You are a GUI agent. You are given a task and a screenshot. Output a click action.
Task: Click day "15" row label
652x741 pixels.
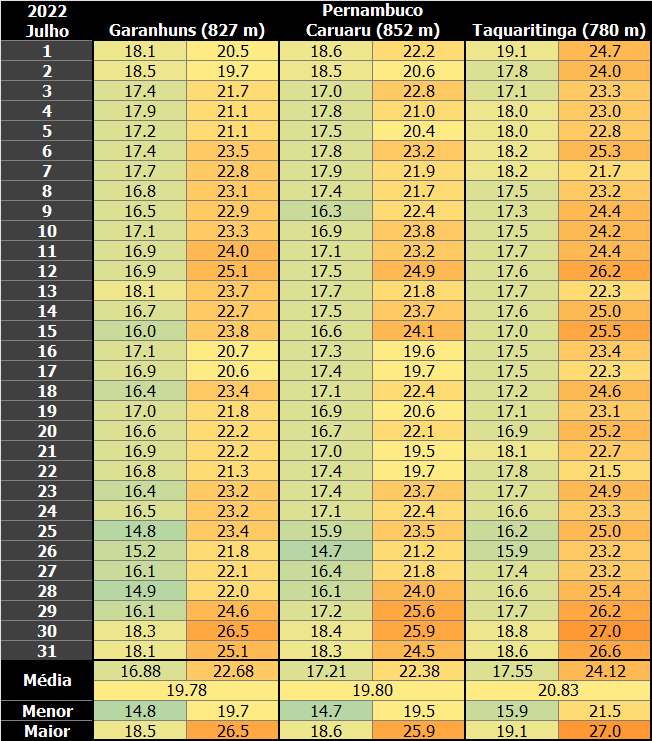click(x=47, y=331)
